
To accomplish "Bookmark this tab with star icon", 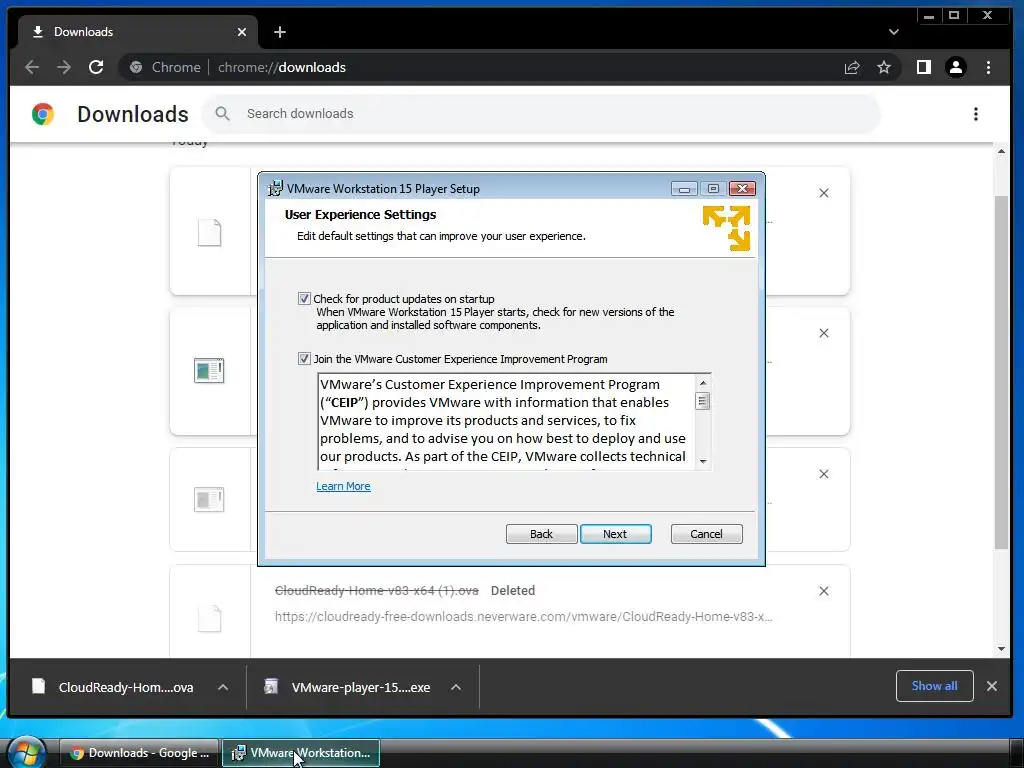I will coord(884,67).
